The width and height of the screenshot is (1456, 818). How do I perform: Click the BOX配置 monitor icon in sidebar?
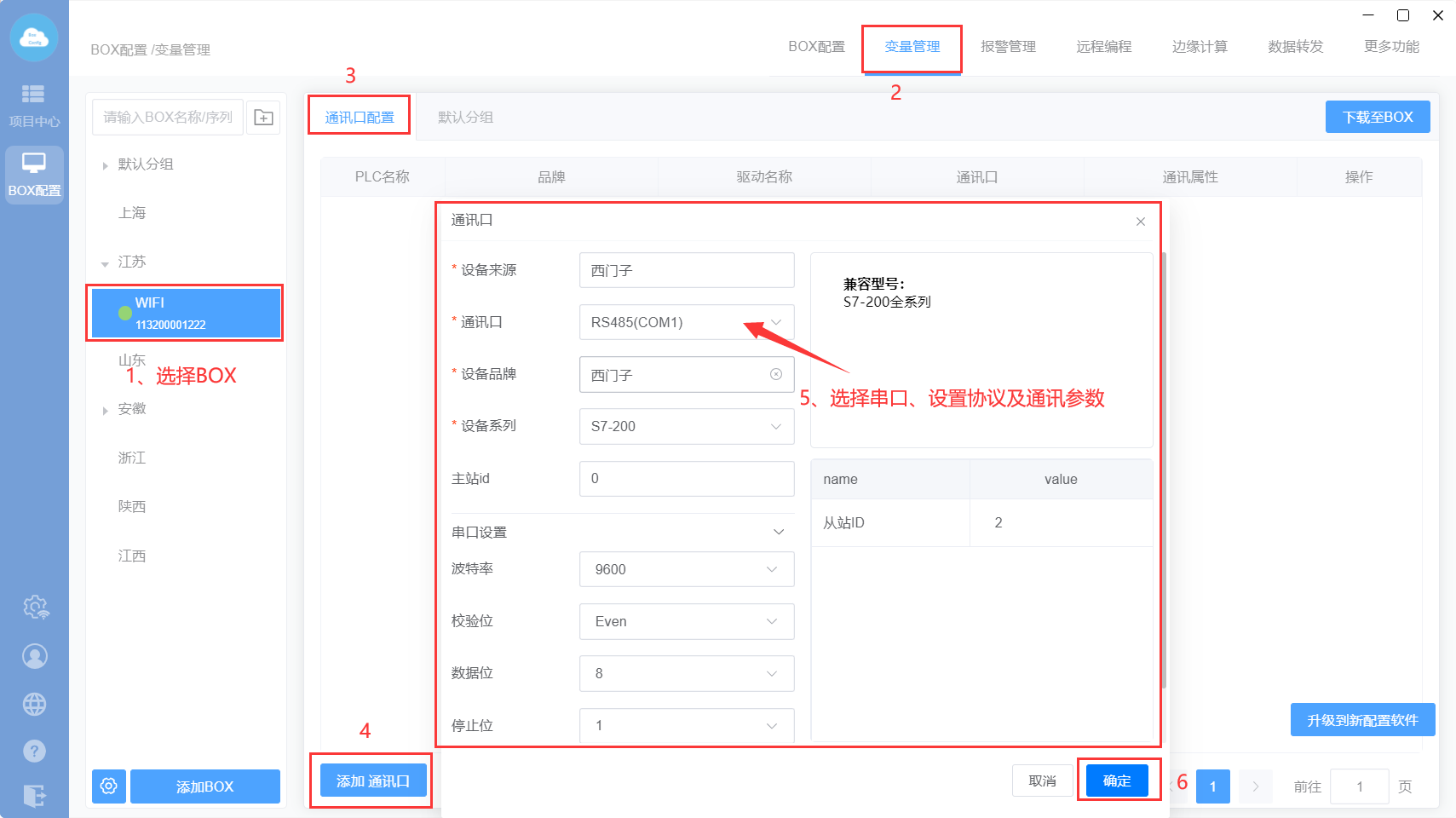tap(34, 175)
